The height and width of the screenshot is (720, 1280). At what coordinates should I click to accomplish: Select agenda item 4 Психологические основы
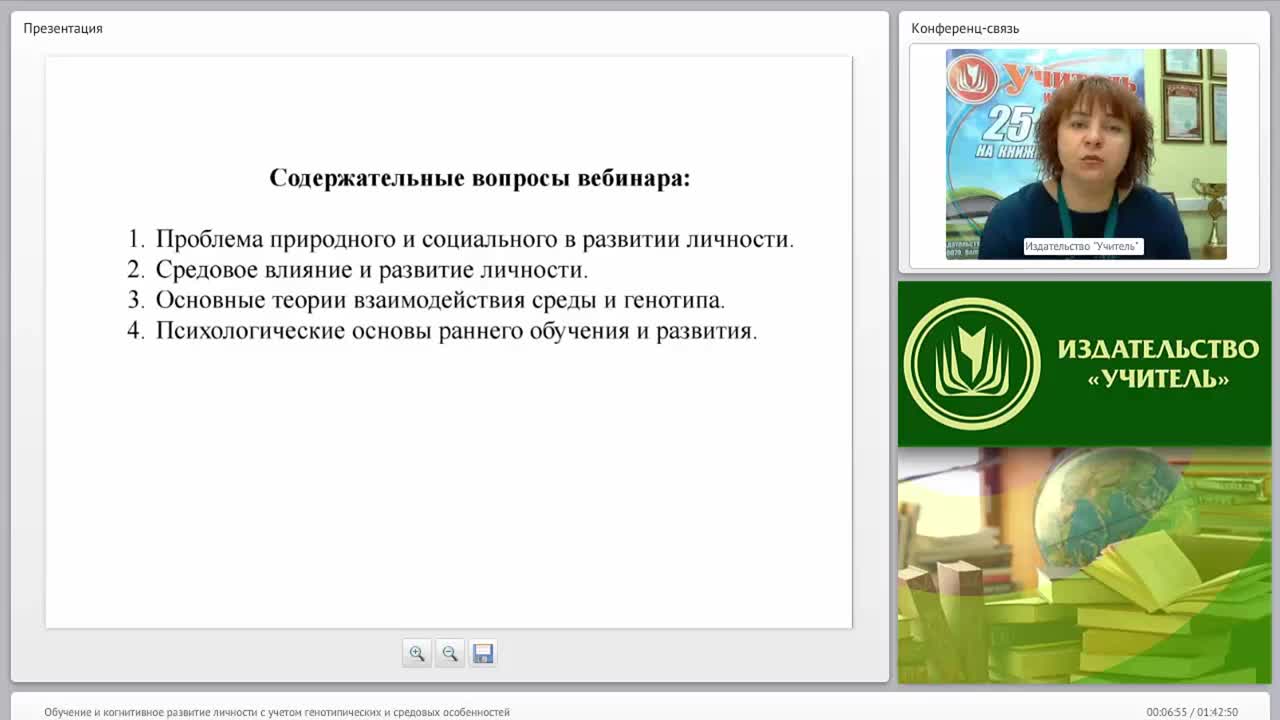(x=443, y=331)
